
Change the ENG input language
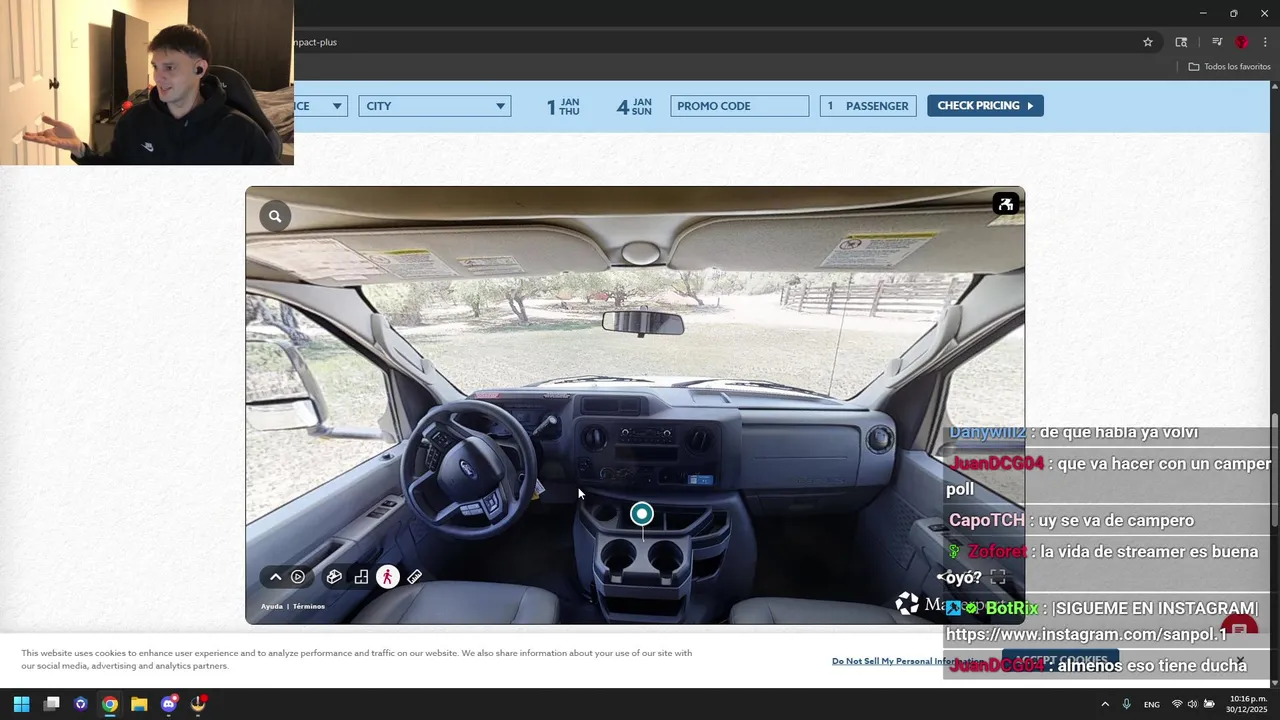(1152, 704)
